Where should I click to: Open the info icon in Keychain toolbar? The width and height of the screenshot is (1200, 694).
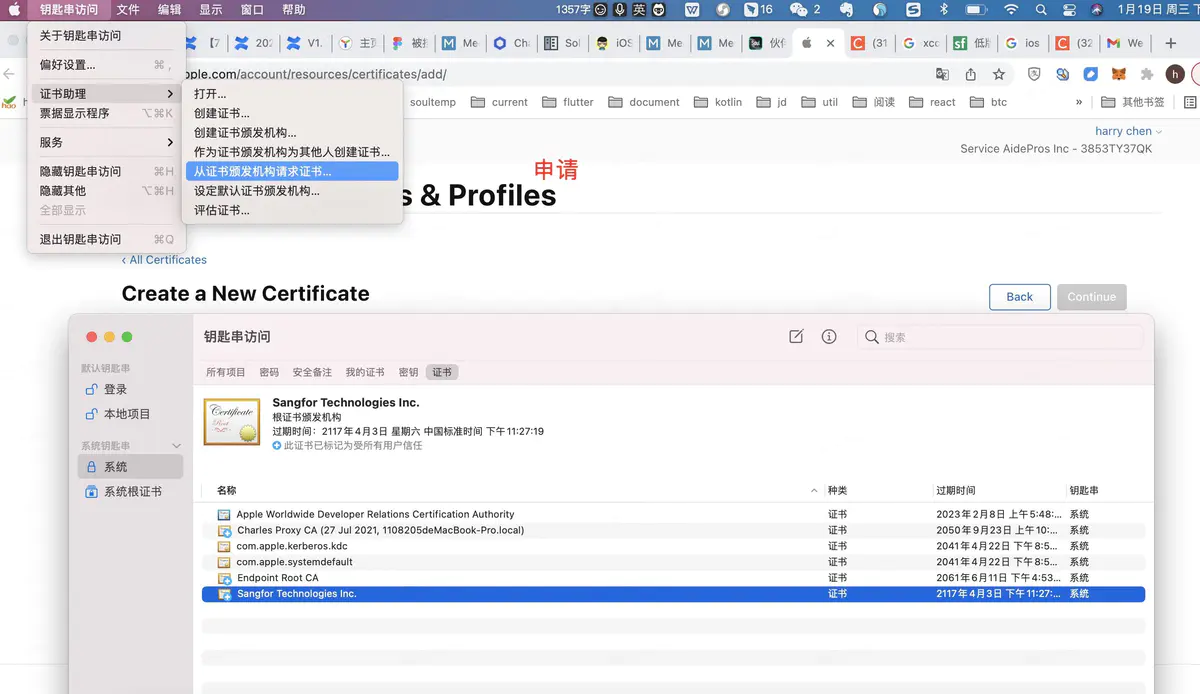(x=829, y=337)
